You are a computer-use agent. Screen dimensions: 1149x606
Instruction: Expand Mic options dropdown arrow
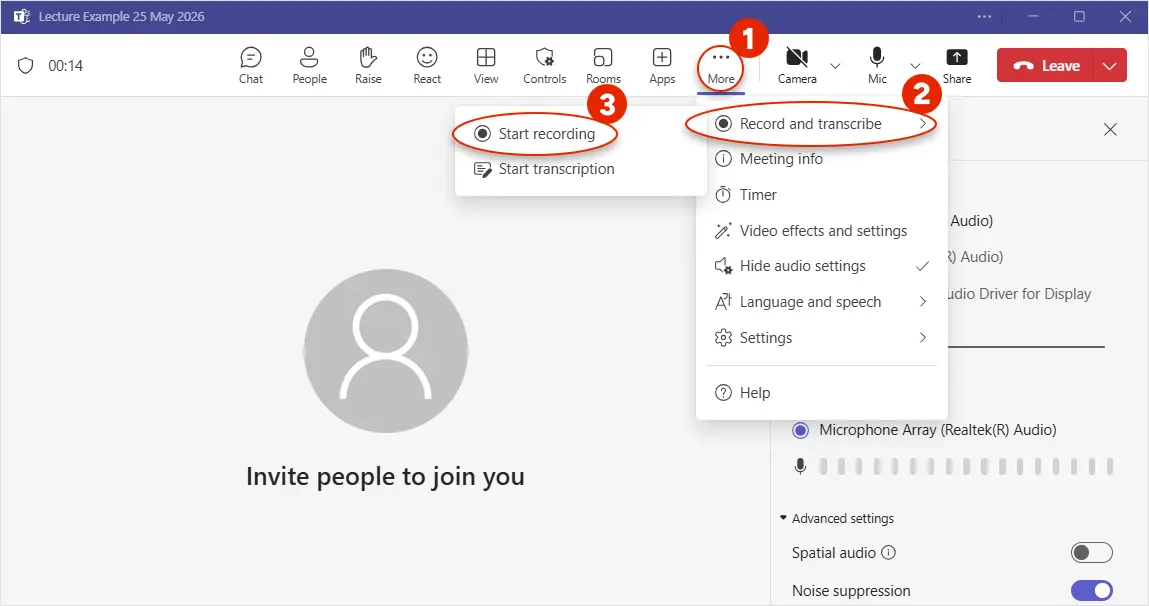pos(915,66)
